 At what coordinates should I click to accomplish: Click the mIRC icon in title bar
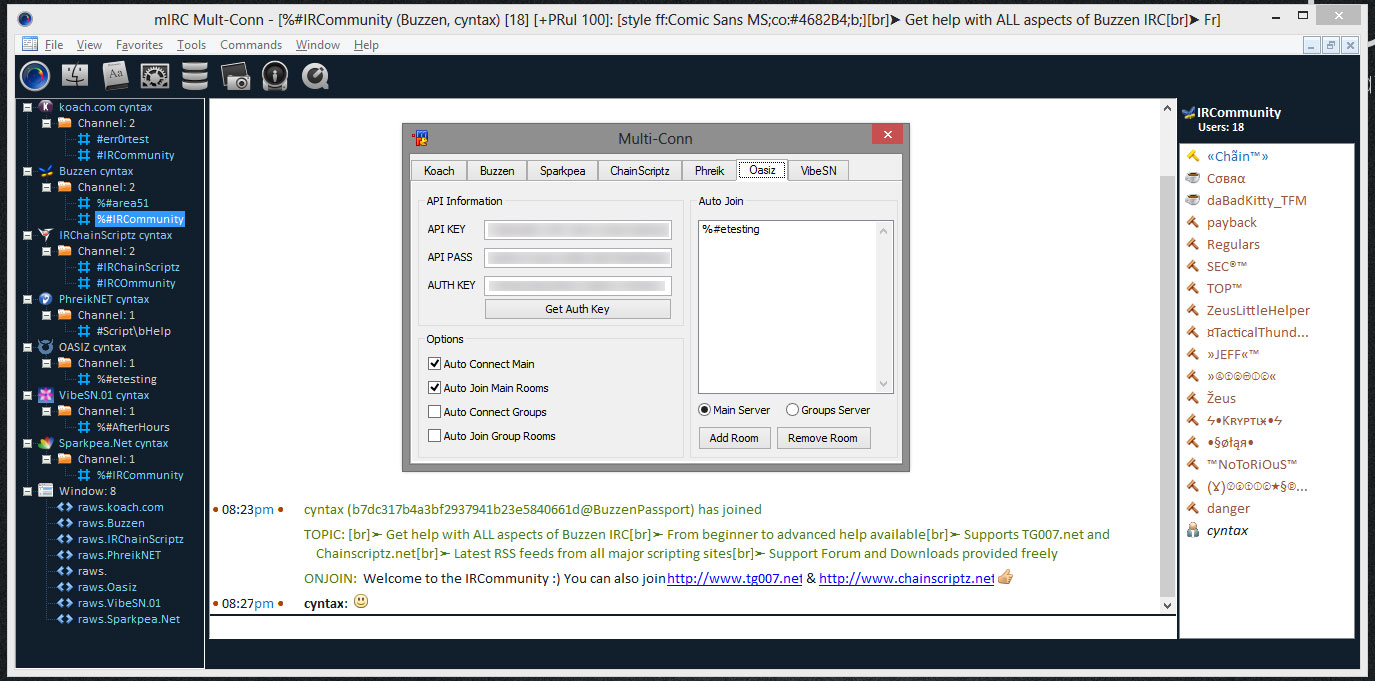click(x=25, y=19)
